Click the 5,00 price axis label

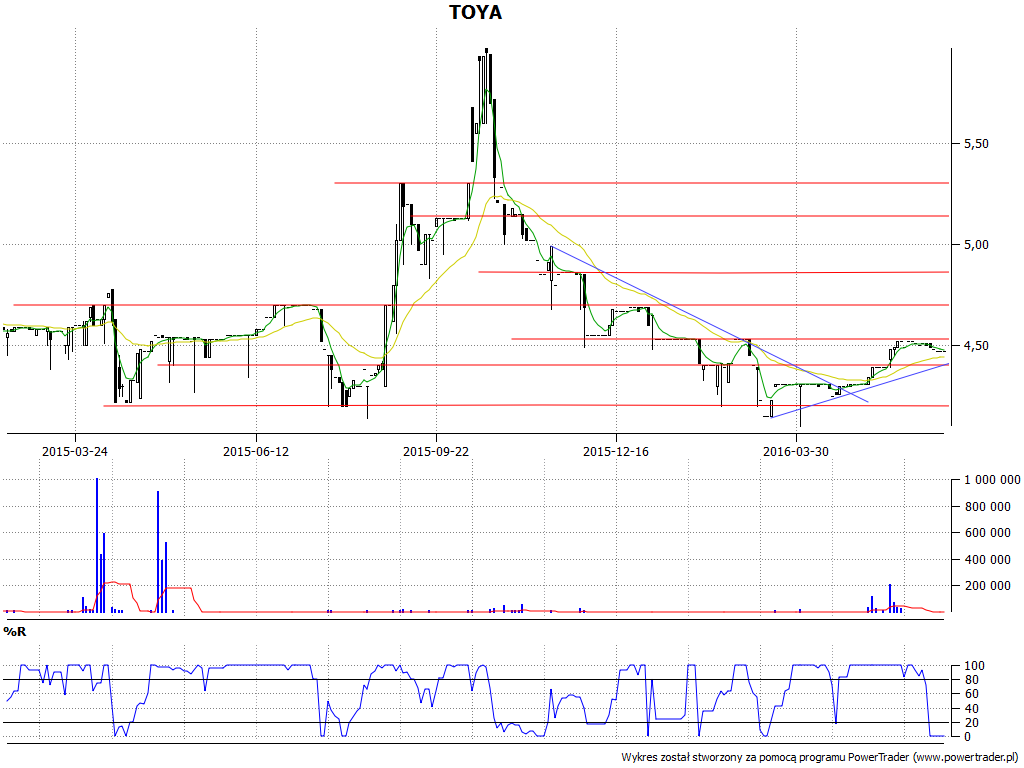tap(976, 245)
